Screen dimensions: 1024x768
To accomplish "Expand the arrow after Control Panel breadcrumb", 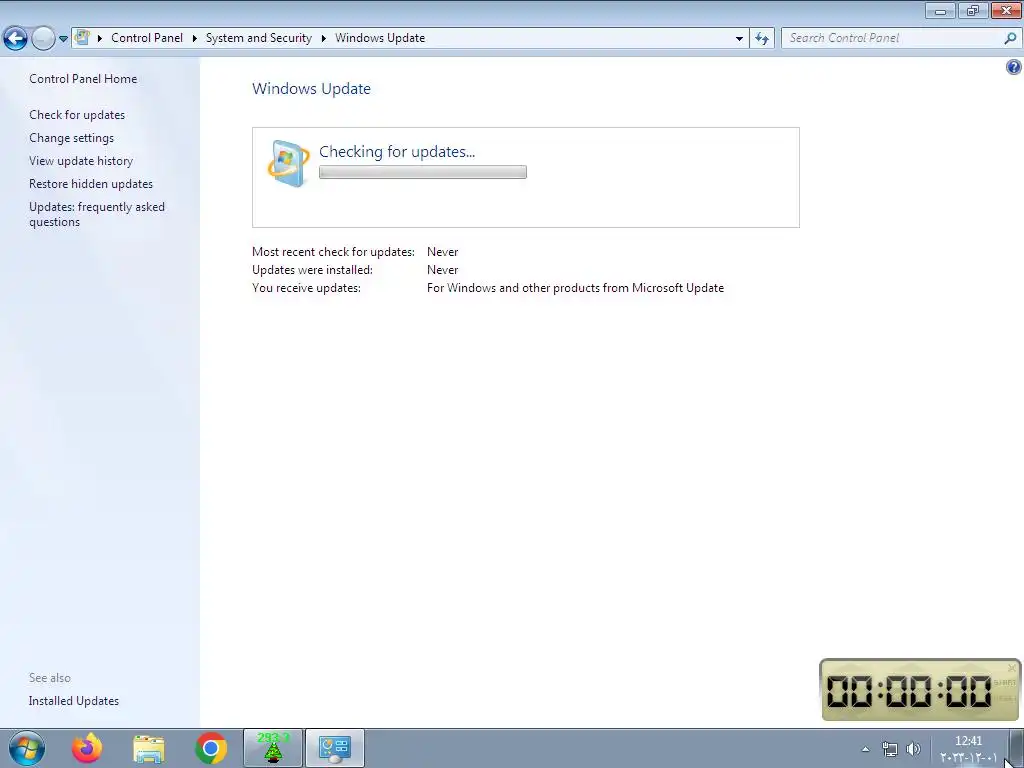I will (x=195, y=39).
